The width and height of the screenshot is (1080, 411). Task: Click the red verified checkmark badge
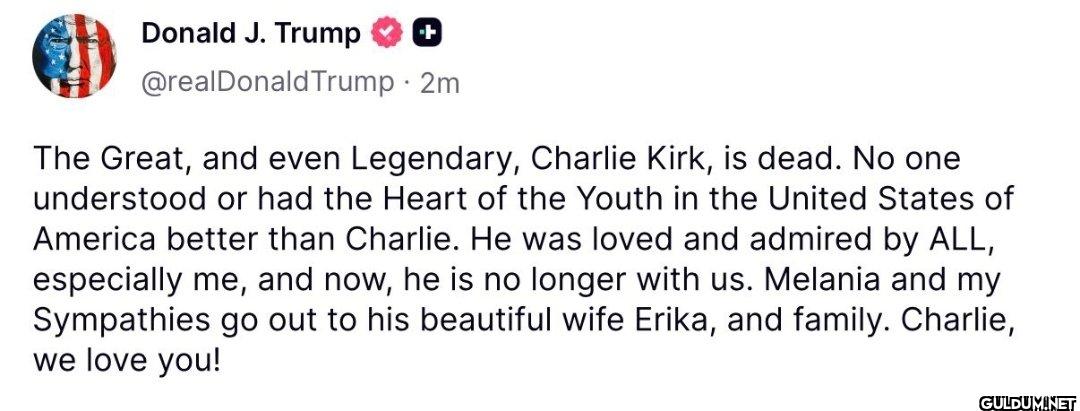coord(387,34)
